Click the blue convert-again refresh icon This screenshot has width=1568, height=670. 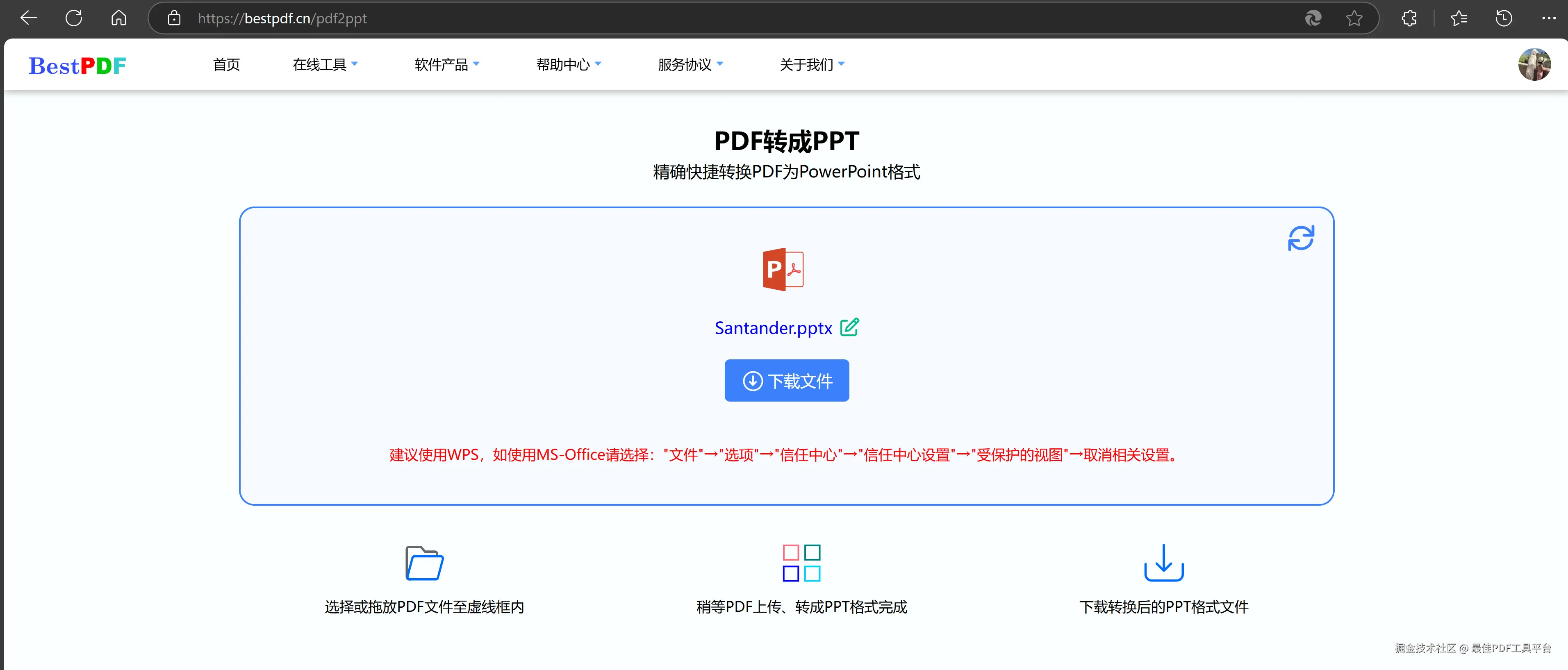1302,237
